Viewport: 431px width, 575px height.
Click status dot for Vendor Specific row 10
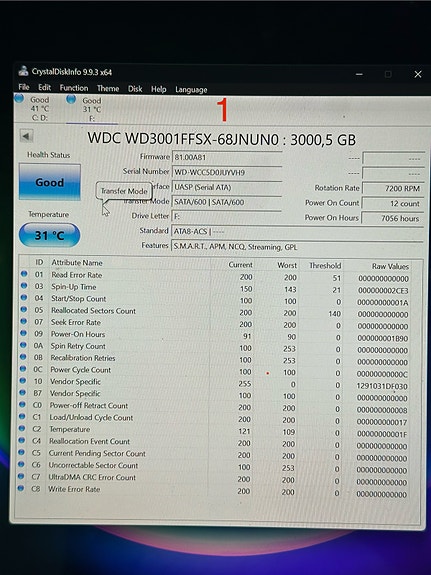(x=23, y=380)
